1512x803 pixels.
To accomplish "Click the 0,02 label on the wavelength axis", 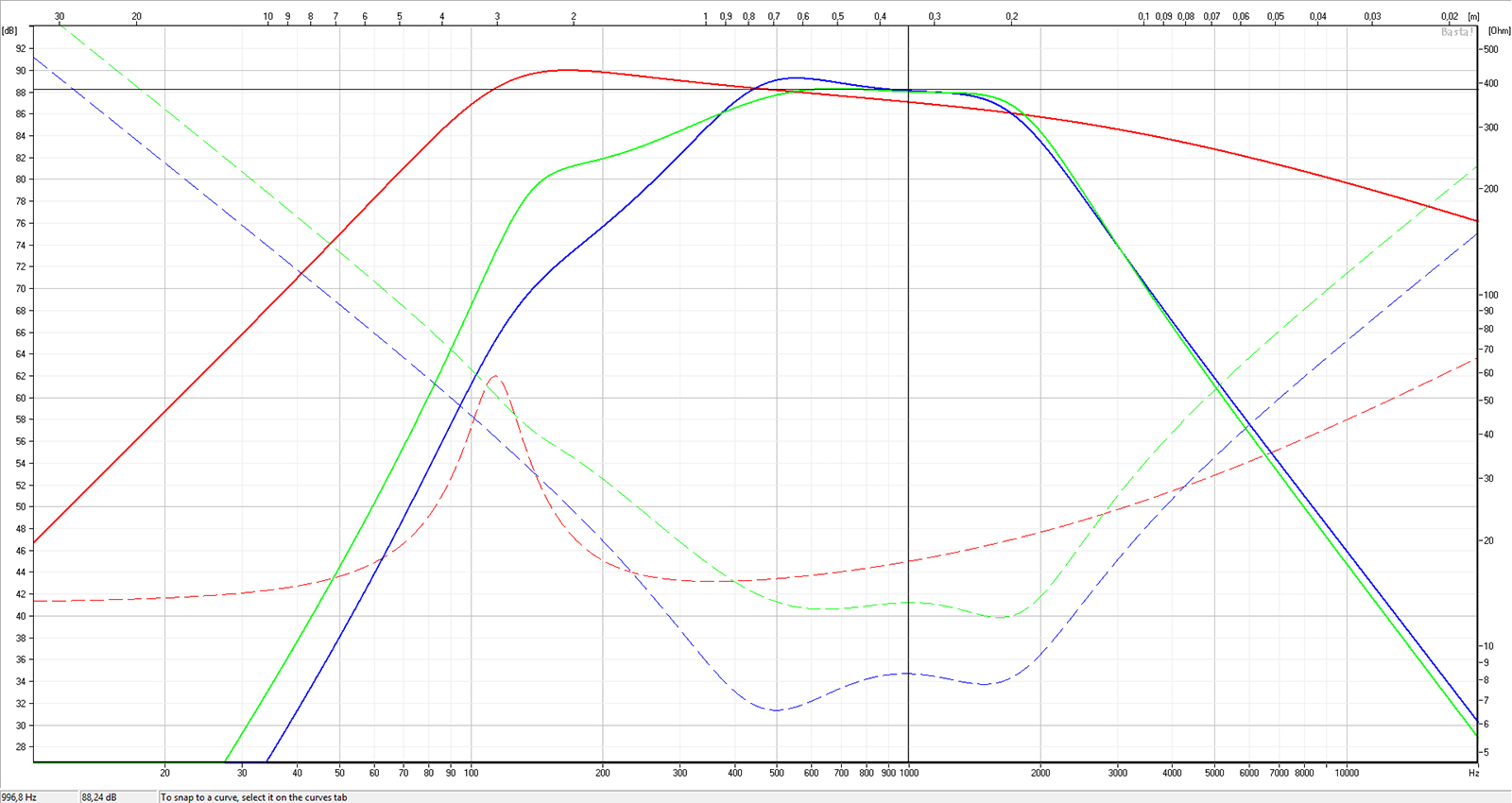I will pos(1450,17).
